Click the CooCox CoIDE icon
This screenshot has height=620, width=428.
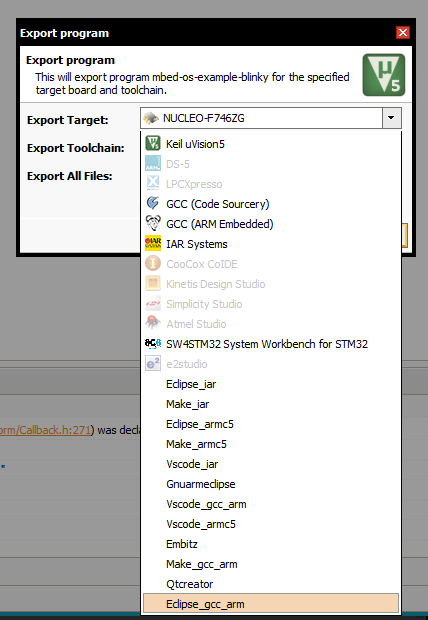click(x=153, y=263)
